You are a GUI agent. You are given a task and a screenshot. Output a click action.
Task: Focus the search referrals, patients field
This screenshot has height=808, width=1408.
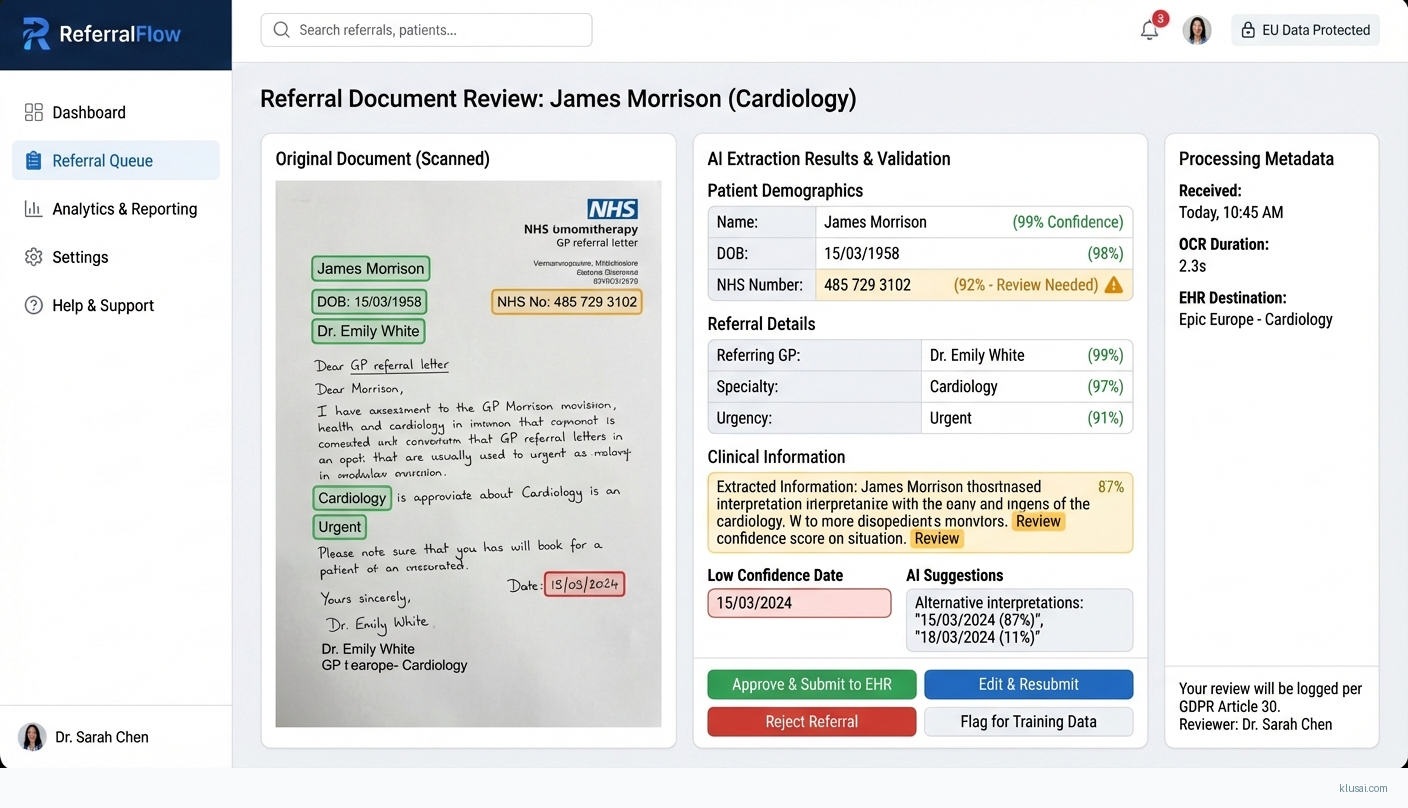click(x=440, y=30)
